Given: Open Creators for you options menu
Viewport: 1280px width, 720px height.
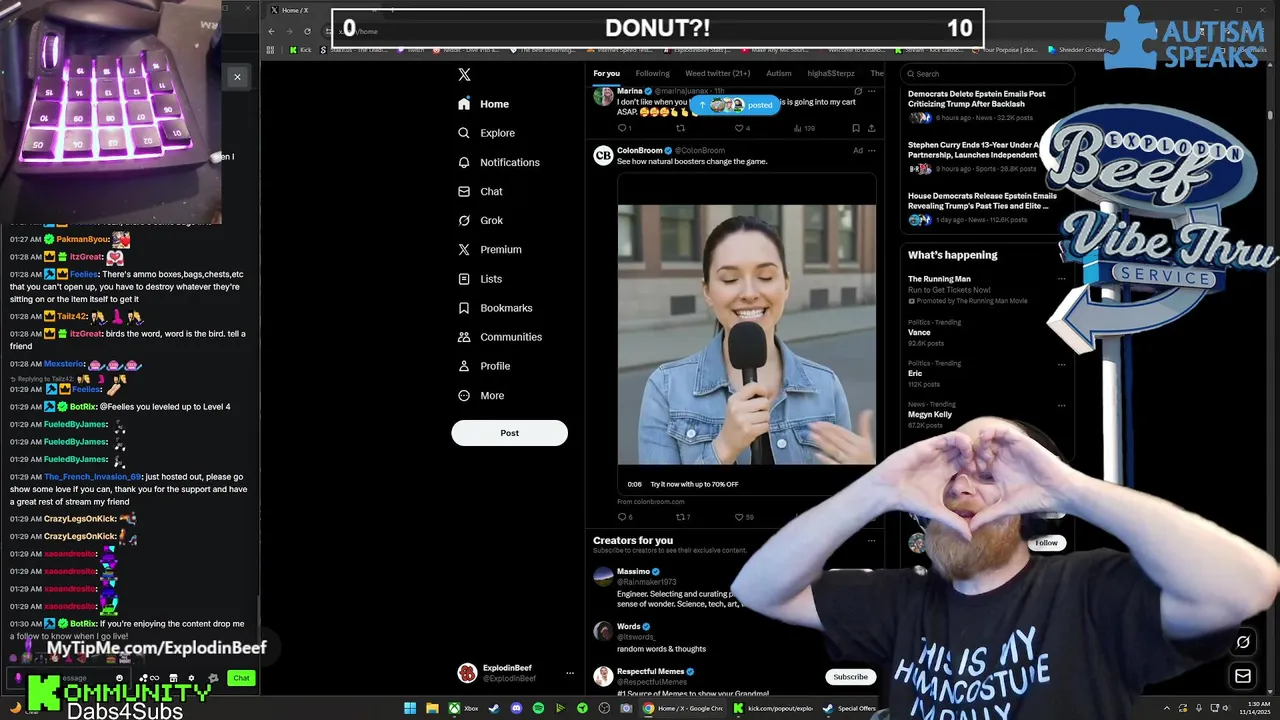Looking at the screenshot, I should coord(872,541).
